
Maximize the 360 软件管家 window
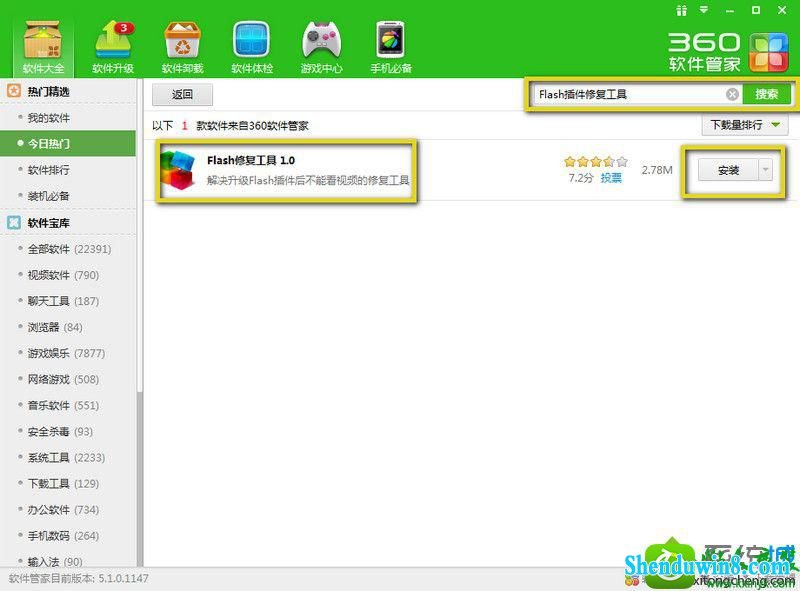pos(756,10)
